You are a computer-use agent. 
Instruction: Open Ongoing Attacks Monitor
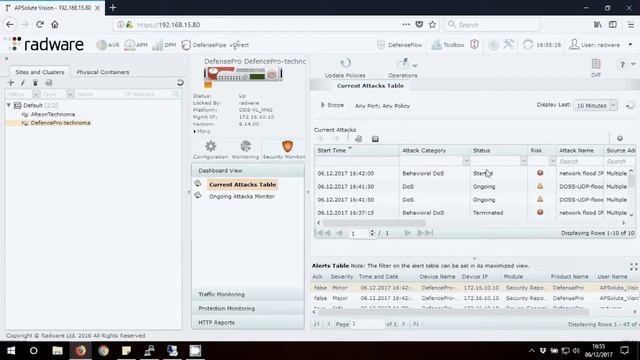[x=242, y=196]
